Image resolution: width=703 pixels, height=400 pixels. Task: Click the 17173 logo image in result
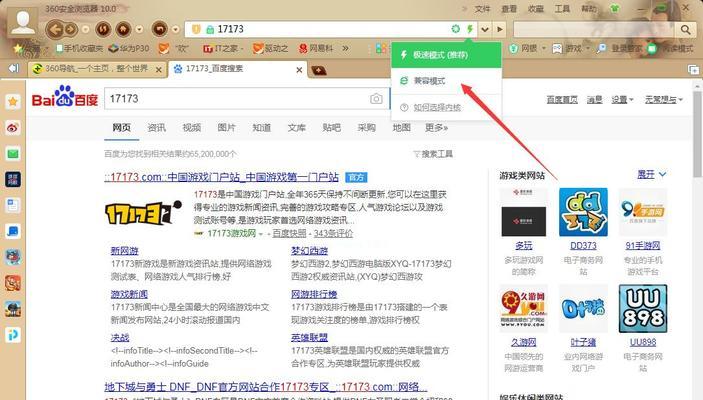tap(143, 213)
